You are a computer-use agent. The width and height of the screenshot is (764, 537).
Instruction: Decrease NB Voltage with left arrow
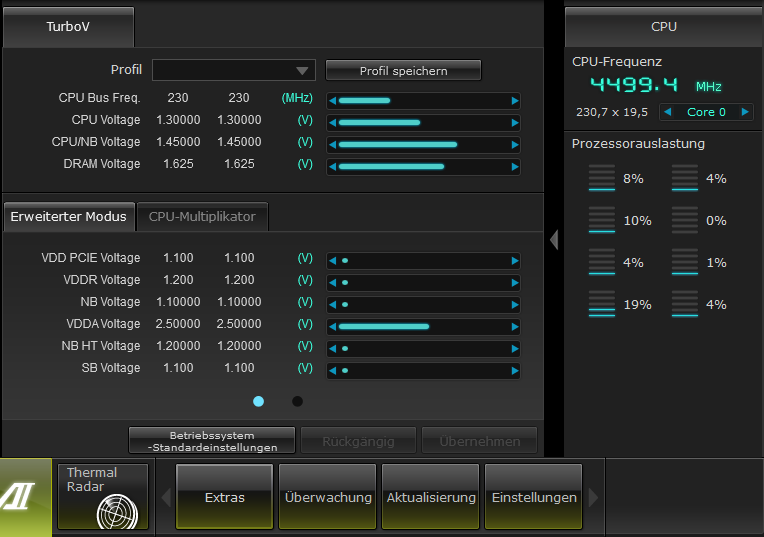[332, 305]
